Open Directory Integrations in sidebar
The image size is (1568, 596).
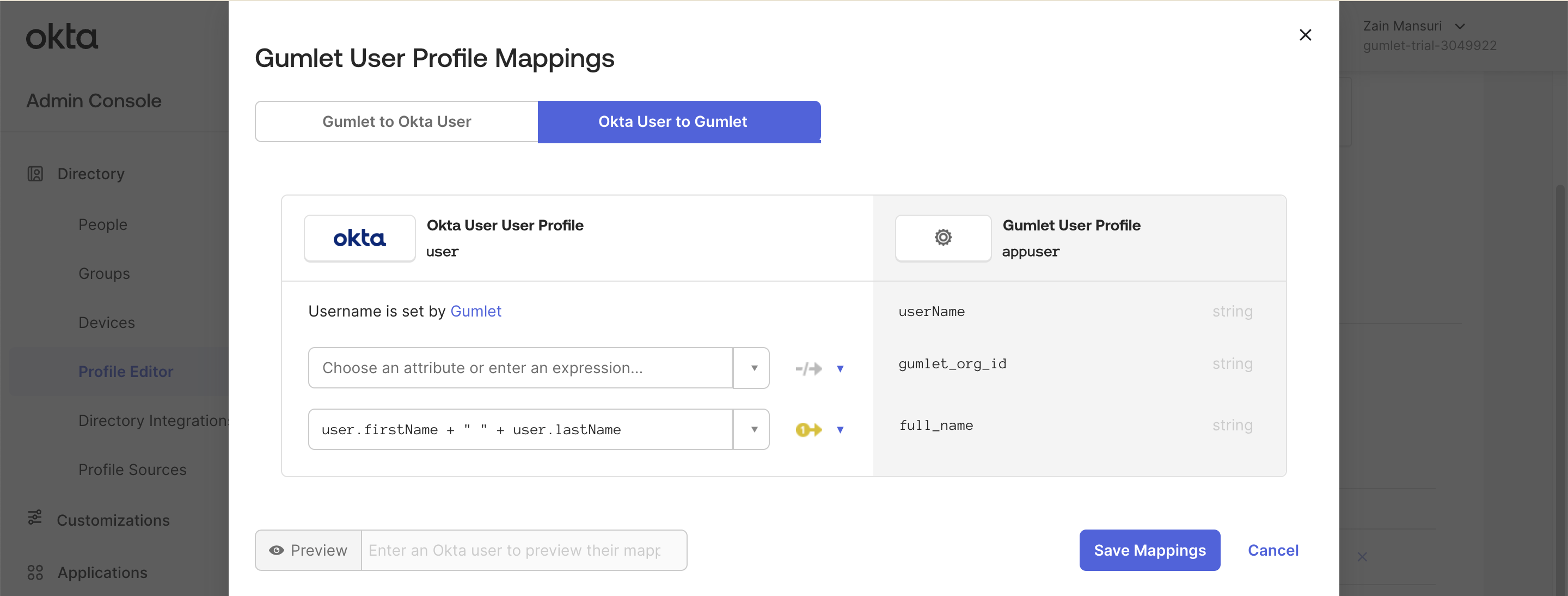pos(154,421)
